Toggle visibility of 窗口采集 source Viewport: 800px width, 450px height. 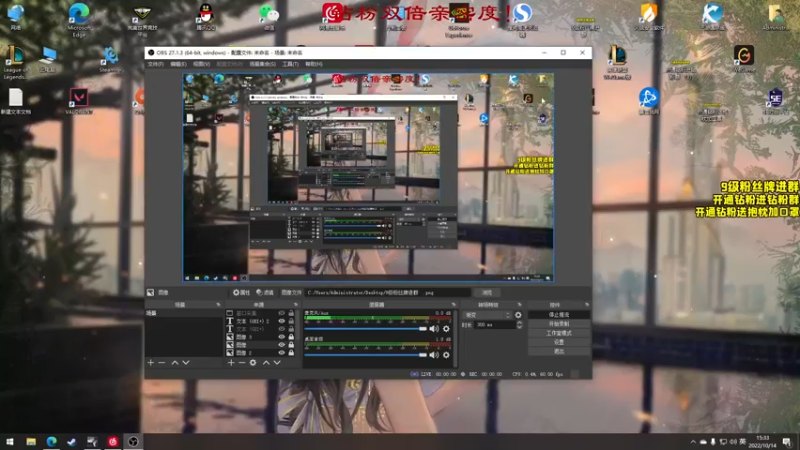[282, 313]
